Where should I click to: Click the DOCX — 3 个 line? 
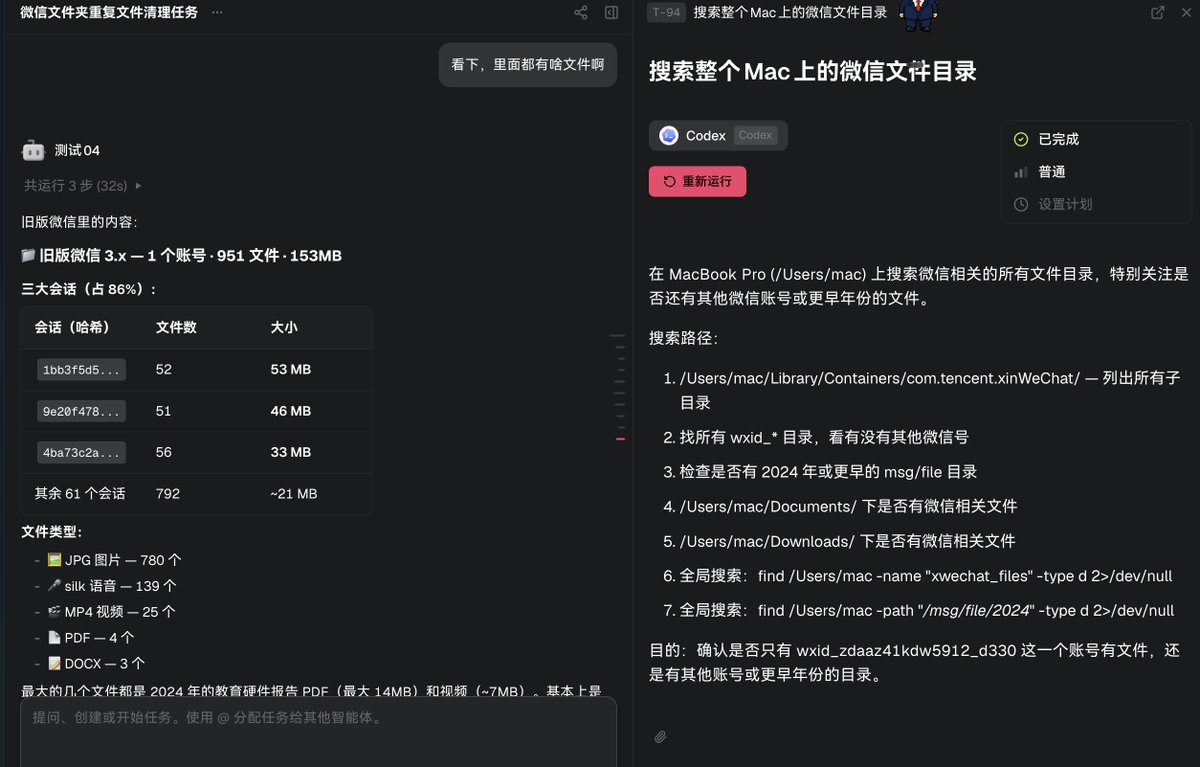pos(96,663)
